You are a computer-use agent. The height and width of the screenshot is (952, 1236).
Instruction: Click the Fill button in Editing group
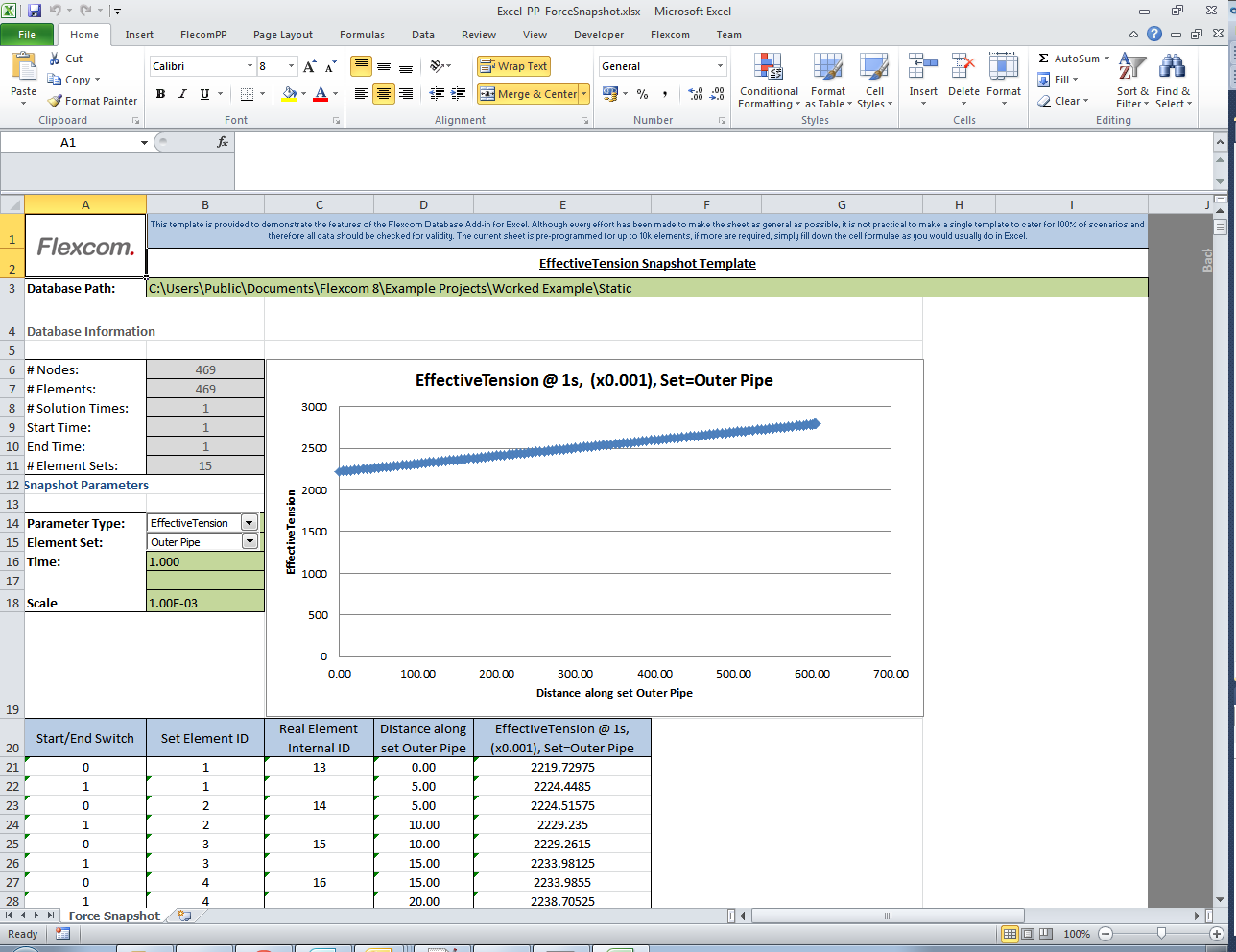pyautogui.click(x=1059, y=80)
